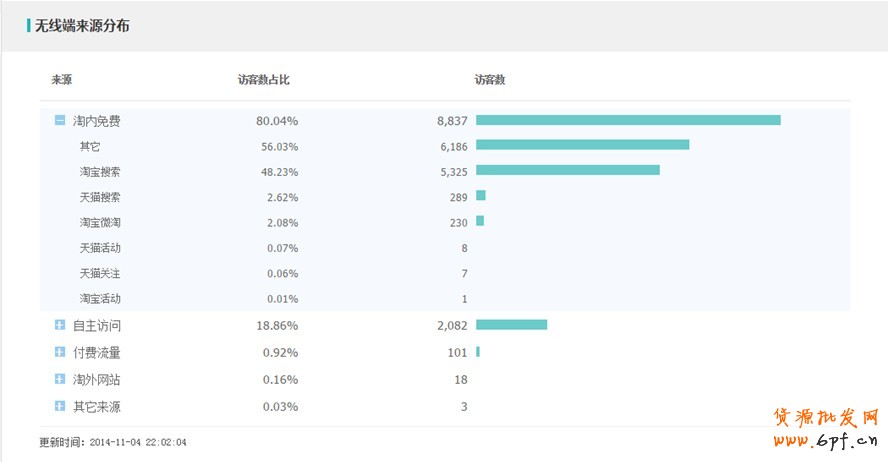
Task: Collapse the 淘内免费 source group
Action: pos(60,121)
